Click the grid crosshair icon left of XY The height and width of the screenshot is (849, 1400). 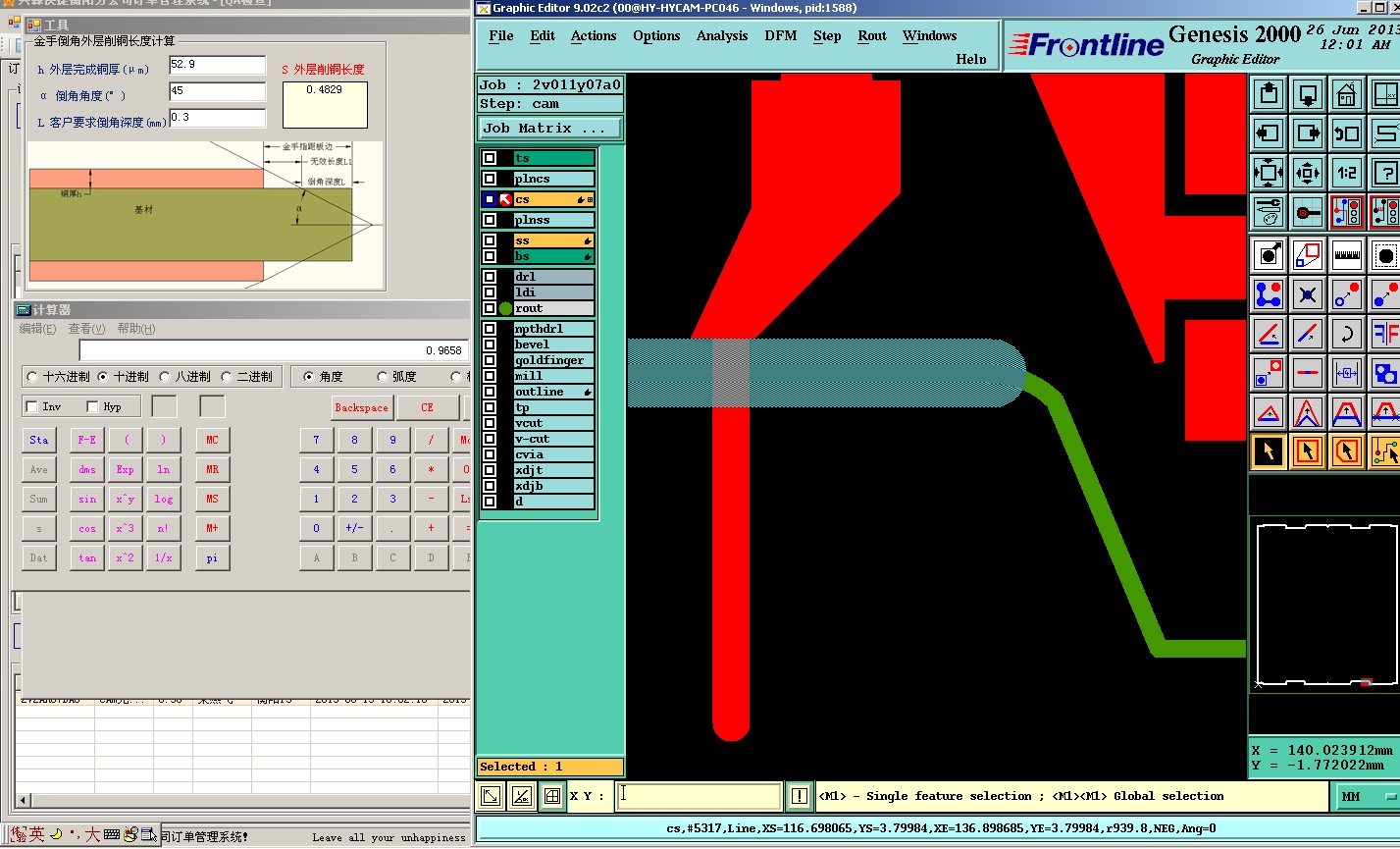pyautogui.click(x=552, y=796)
